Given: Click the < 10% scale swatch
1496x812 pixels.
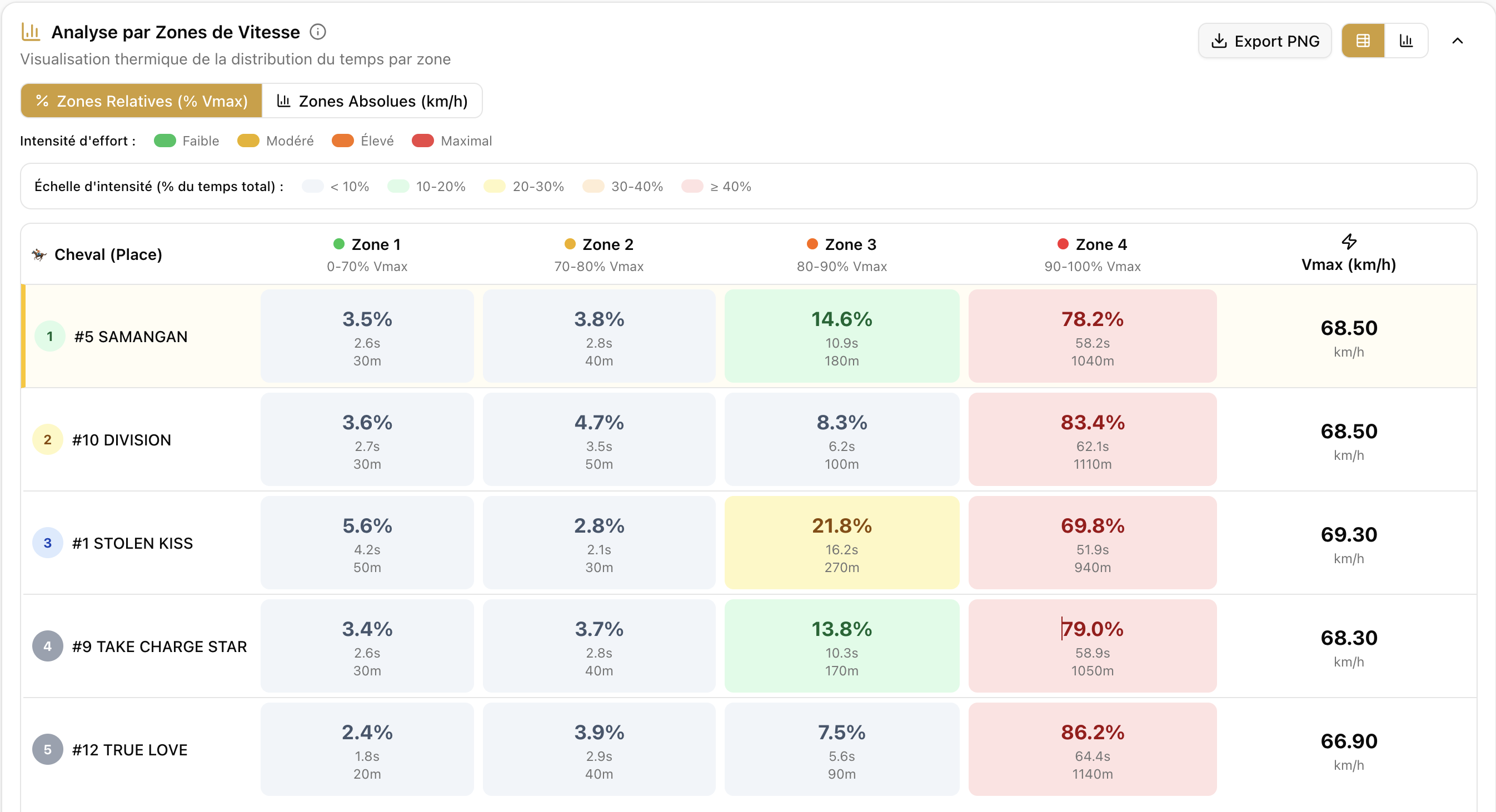Looking at the screenshot, I should click(x=313, y=186).
